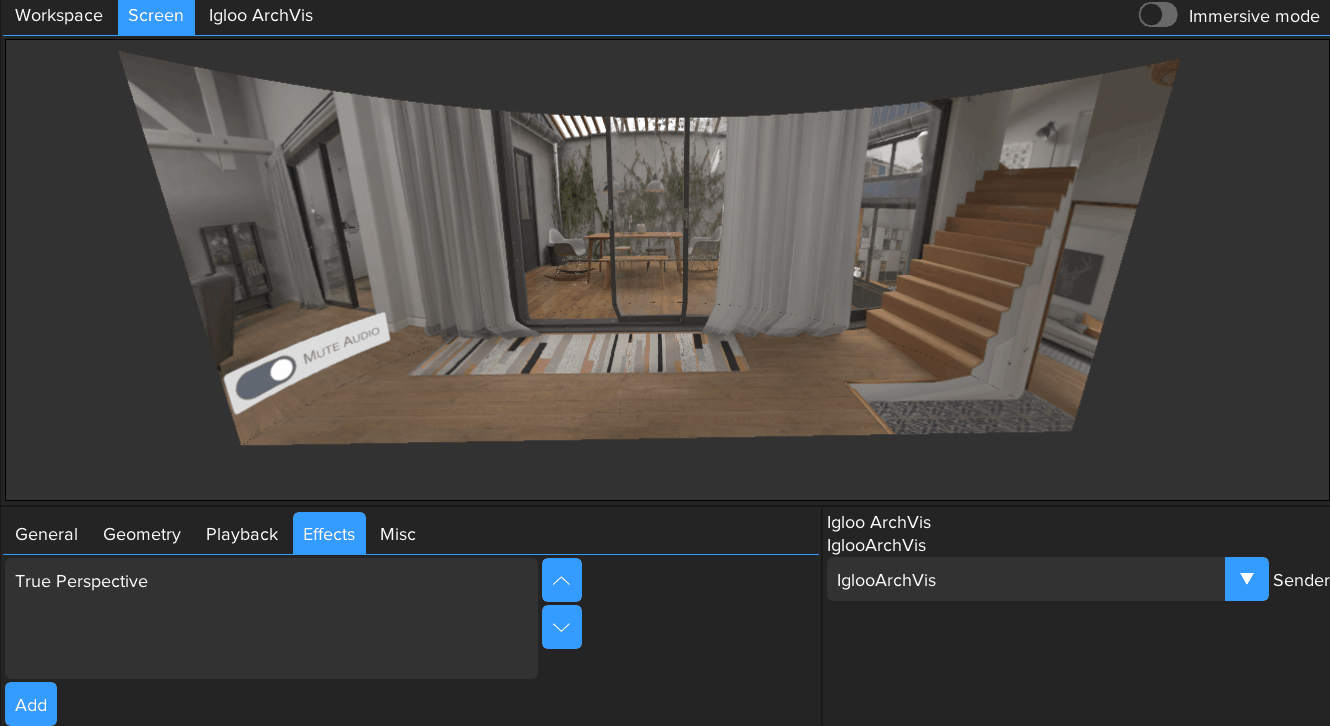The height and width of the screenshot is (726, 1330).
Task: Switch to the General settings tab
Action: pos(45,533)
